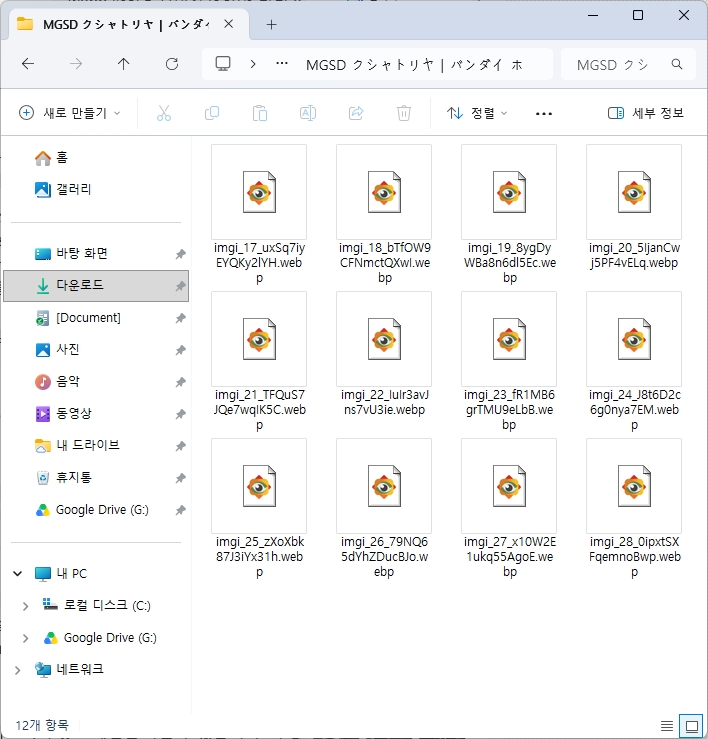
Task: Go up one folder level
Action: (123, 64)
